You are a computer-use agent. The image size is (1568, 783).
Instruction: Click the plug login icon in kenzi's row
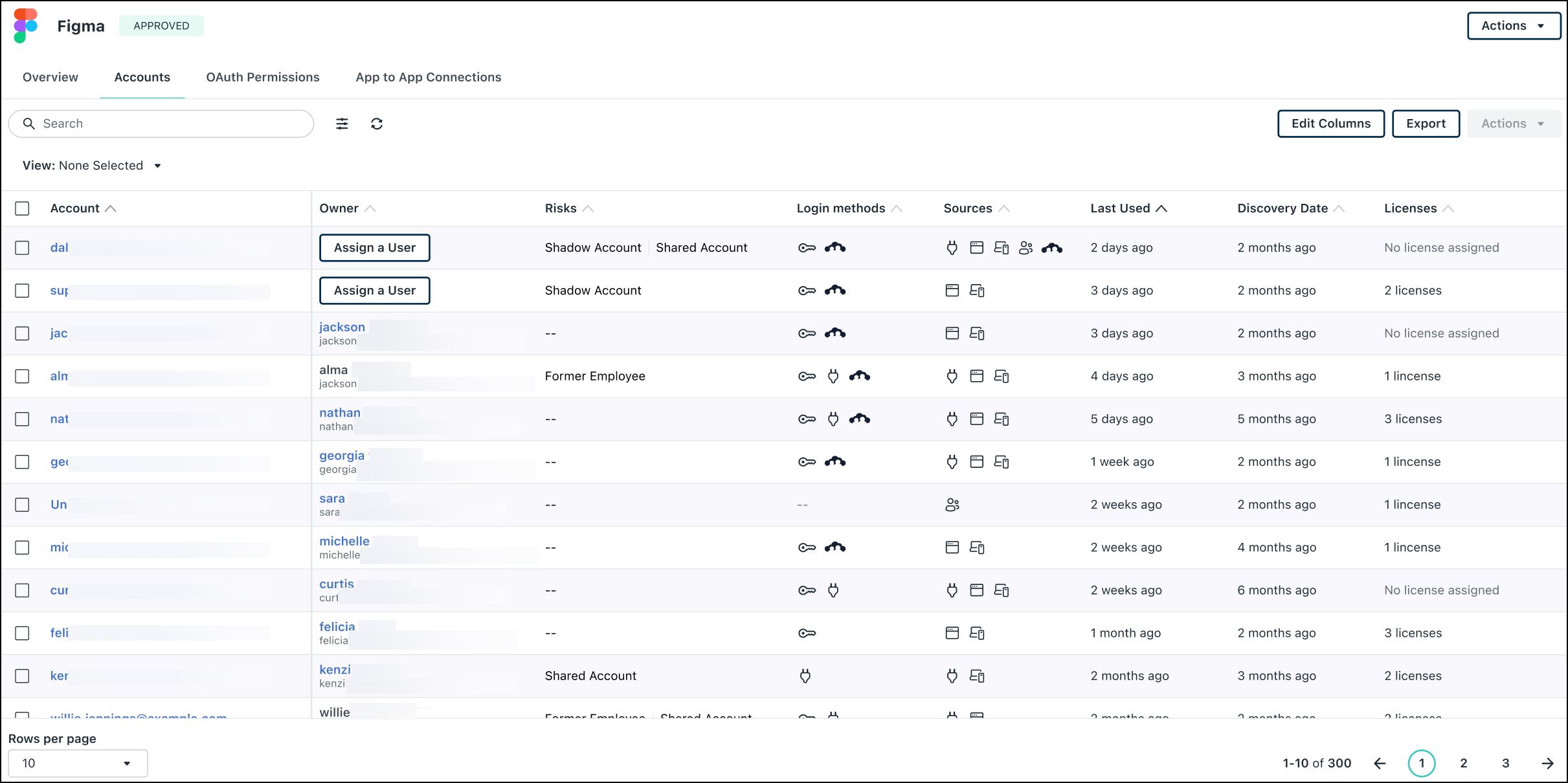(805, 676)
